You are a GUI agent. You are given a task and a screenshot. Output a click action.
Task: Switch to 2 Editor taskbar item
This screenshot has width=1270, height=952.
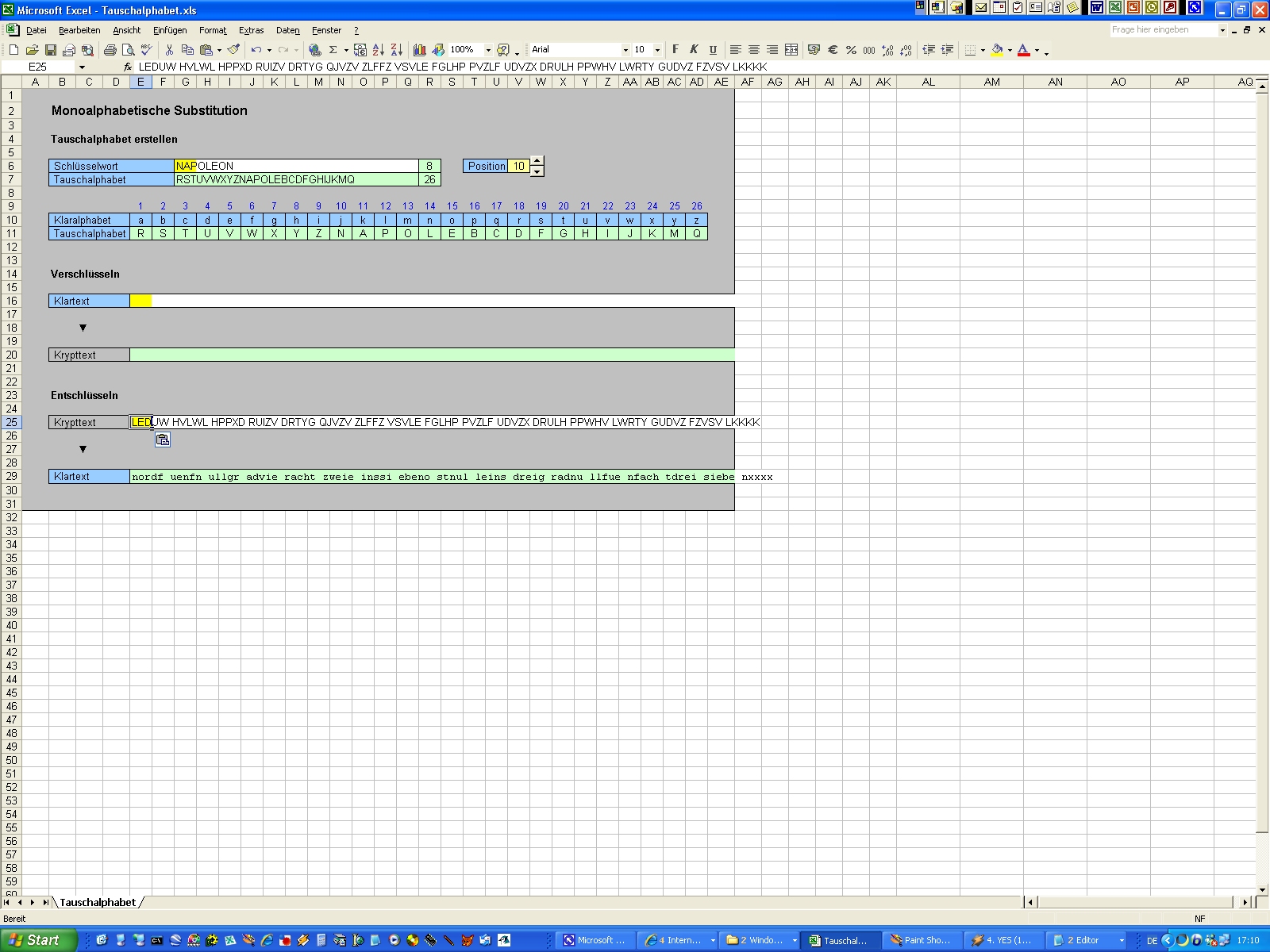[1087, 940]
